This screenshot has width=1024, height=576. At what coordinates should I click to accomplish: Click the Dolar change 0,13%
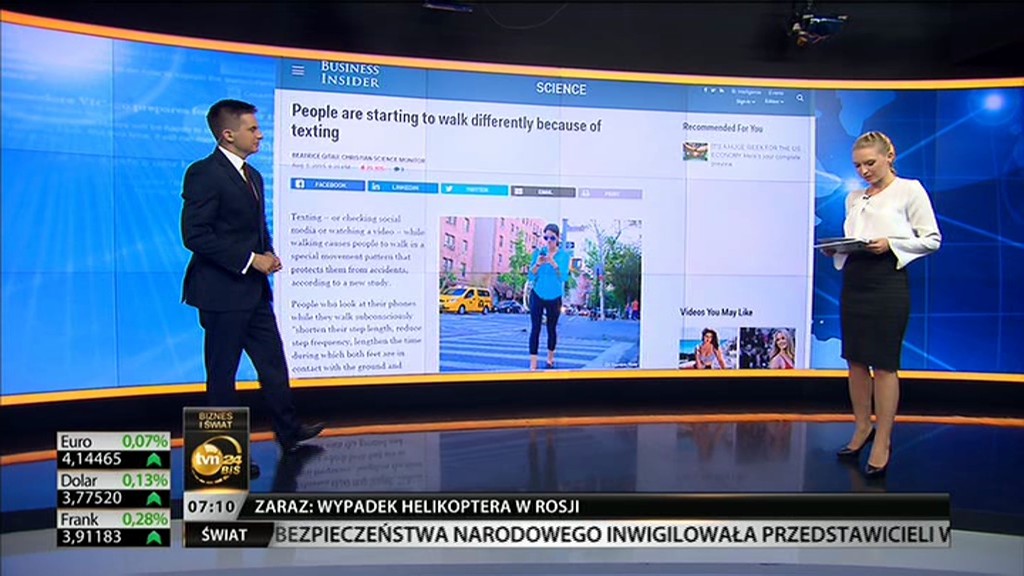pyautogui.click(x=145, y=480)
